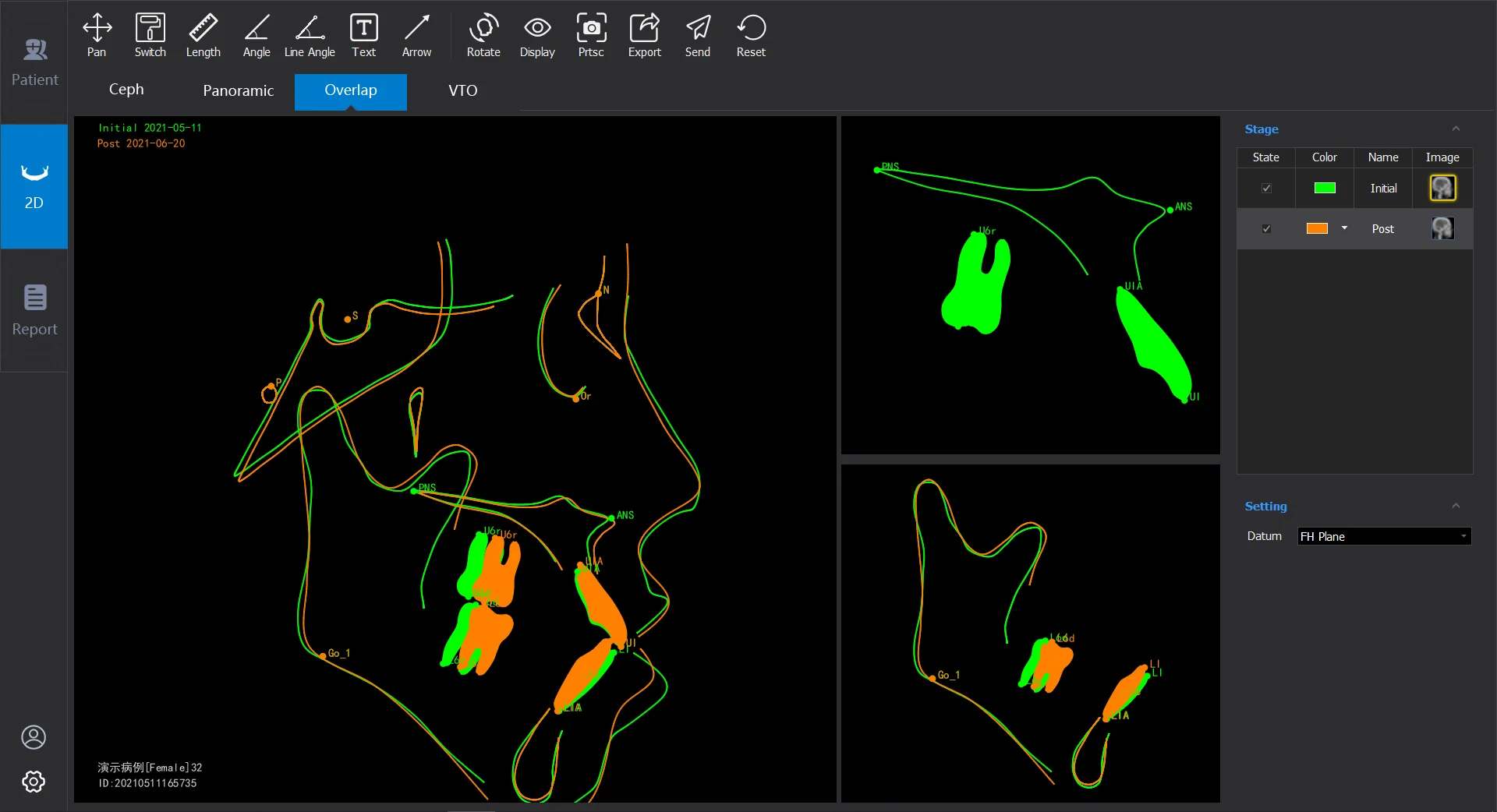Open the Post color dropdown arrow
This screenshot has width=1497, height=812.
coord(1344,228)
